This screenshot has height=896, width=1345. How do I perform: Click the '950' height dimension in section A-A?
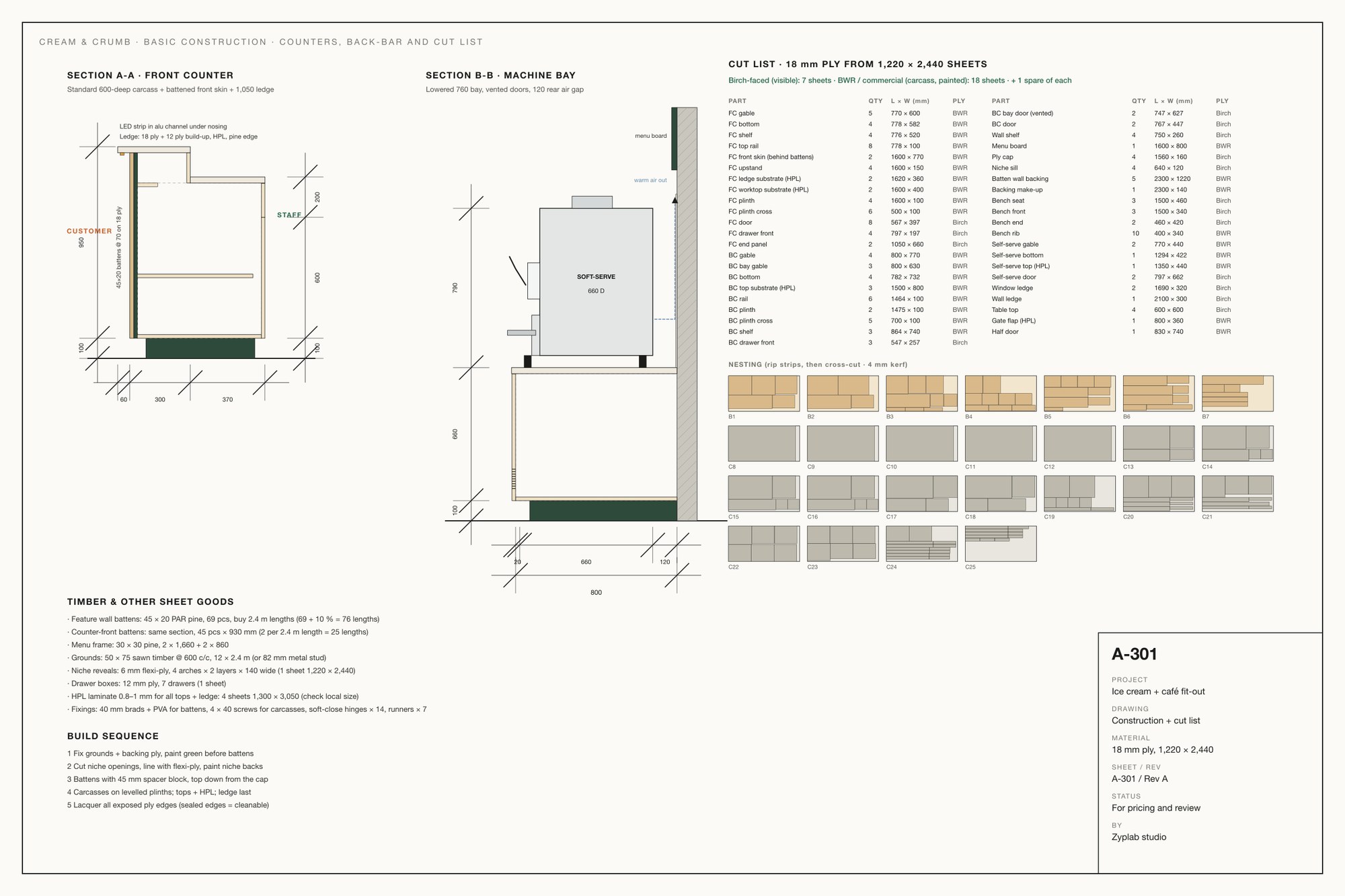point(81,242)
